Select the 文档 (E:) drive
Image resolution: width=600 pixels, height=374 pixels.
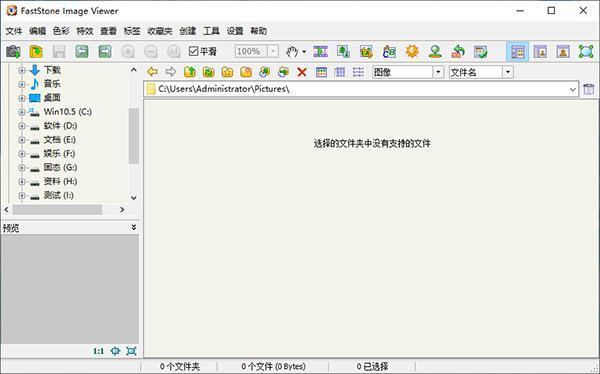point(59,140)
